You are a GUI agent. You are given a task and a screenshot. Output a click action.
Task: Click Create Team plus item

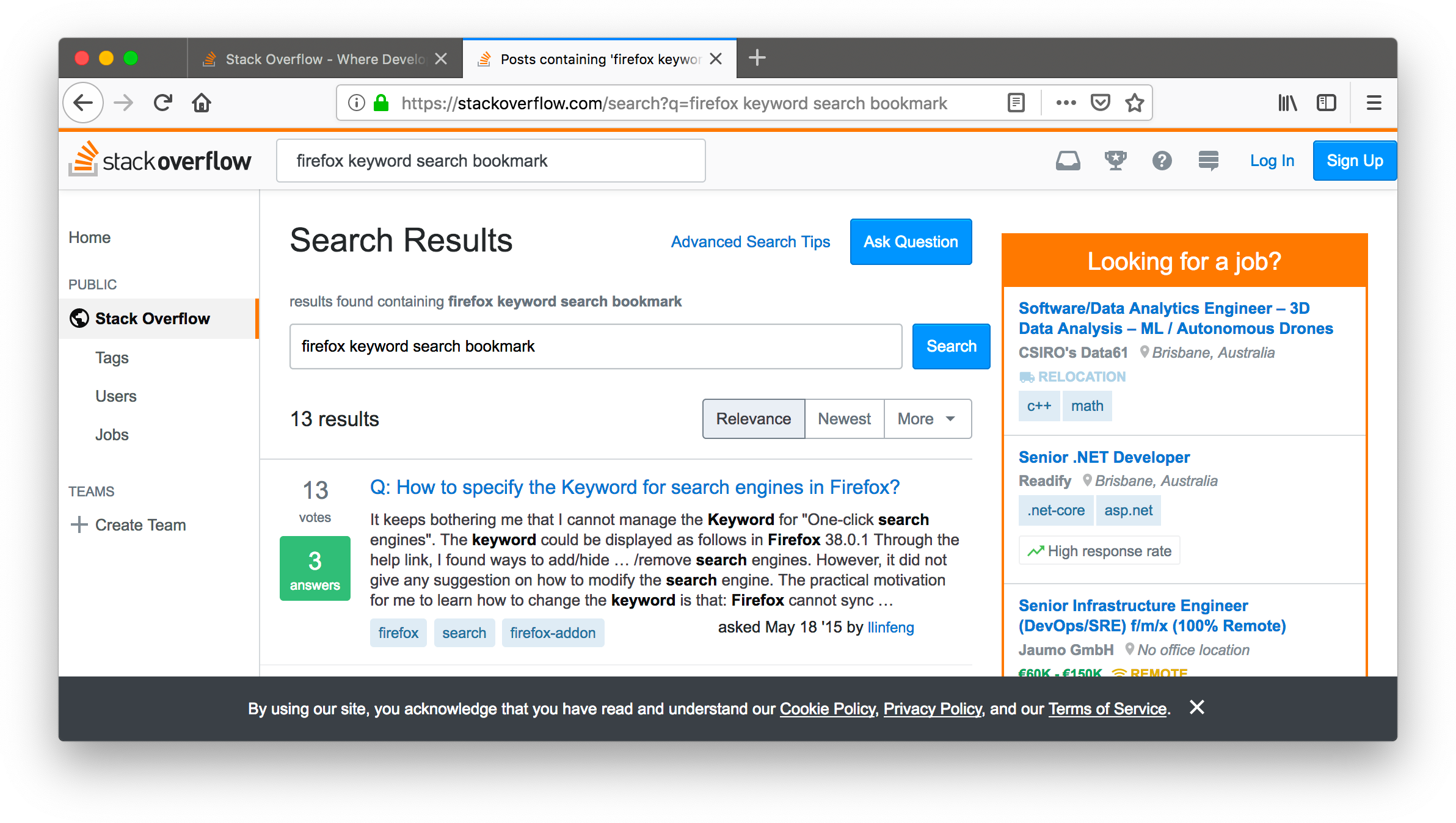pyautogui.click(x=128, y=525)
